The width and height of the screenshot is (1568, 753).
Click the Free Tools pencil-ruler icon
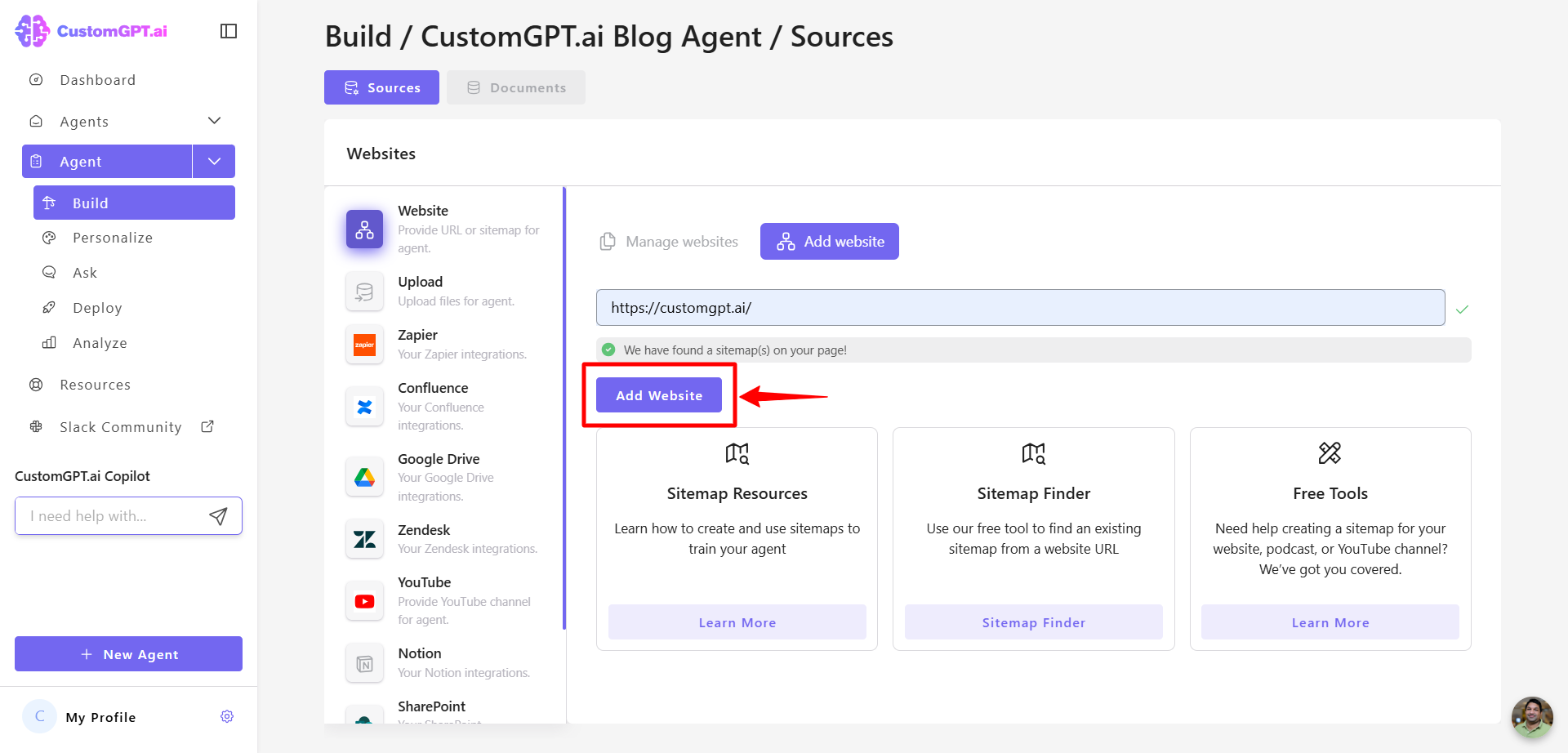click(x=1330, y=452)
